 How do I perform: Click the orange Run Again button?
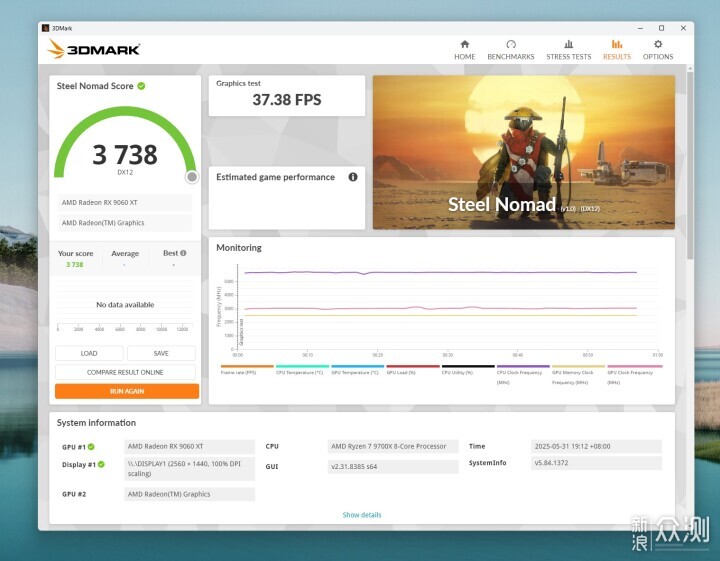click(127, 391)
